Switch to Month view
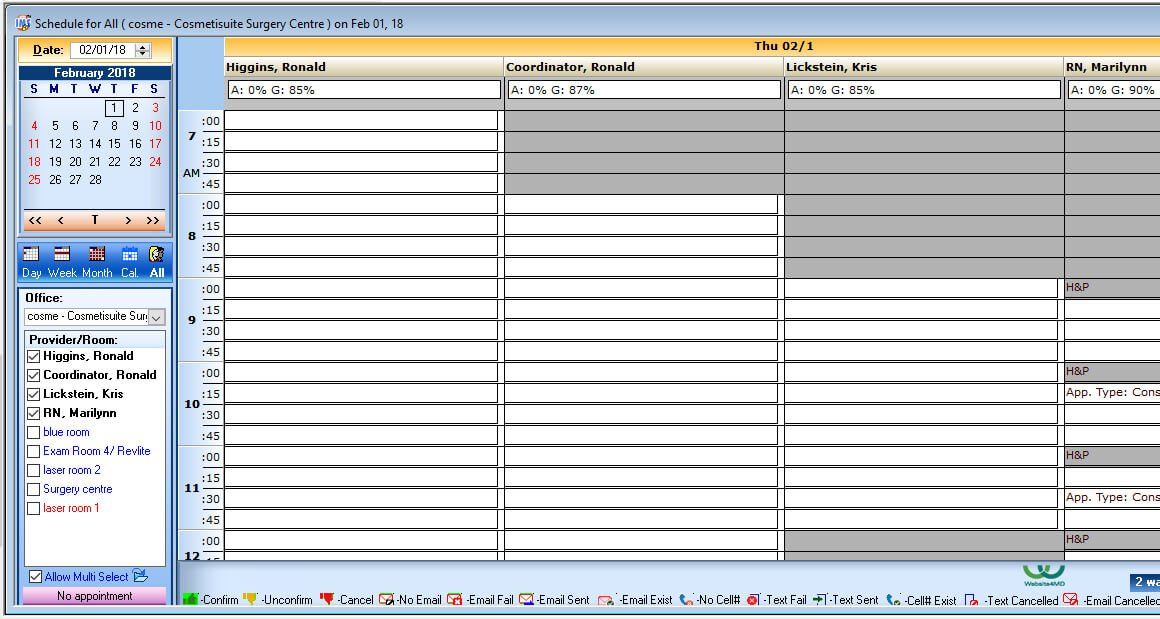 97,263
